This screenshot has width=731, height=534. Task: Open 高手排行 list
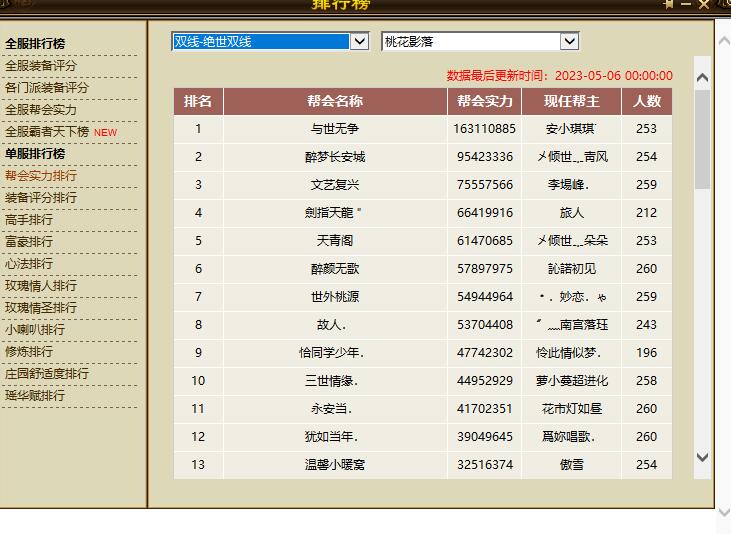pyautogui.click(x=29, y=220)
